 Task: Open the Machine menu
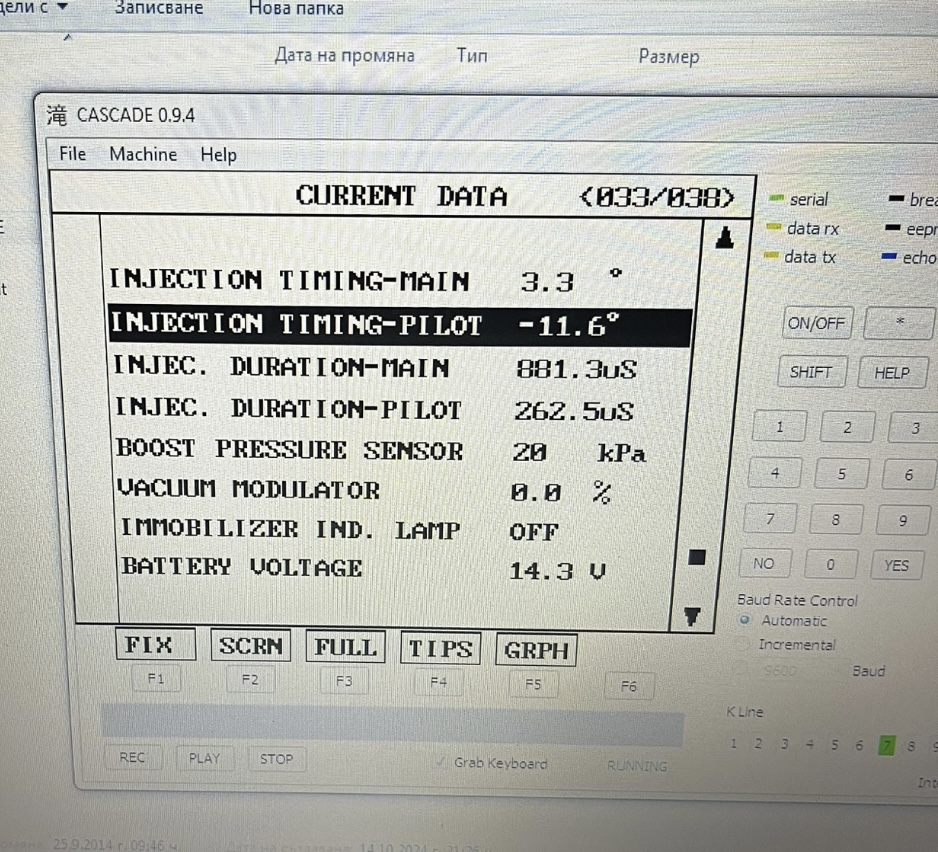pyautogui.click(x=143, y=154)
